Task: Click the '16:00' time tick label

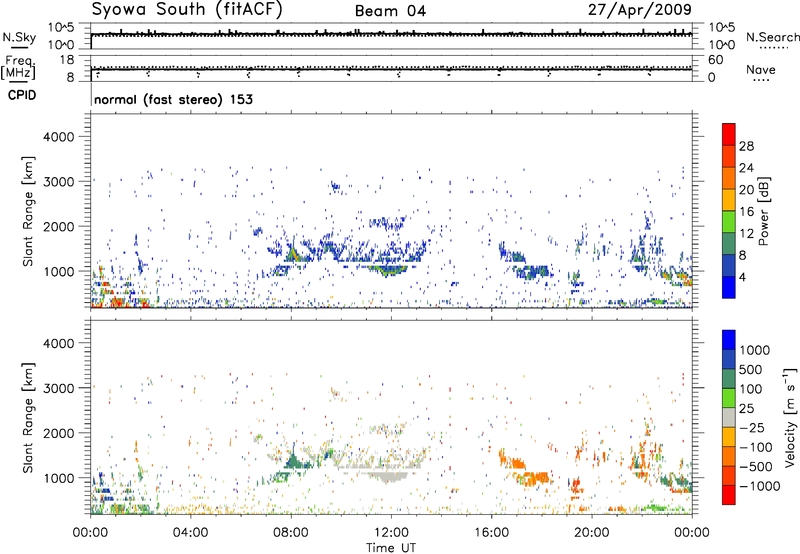Action: pyautogui.click(x=491, y=533)
